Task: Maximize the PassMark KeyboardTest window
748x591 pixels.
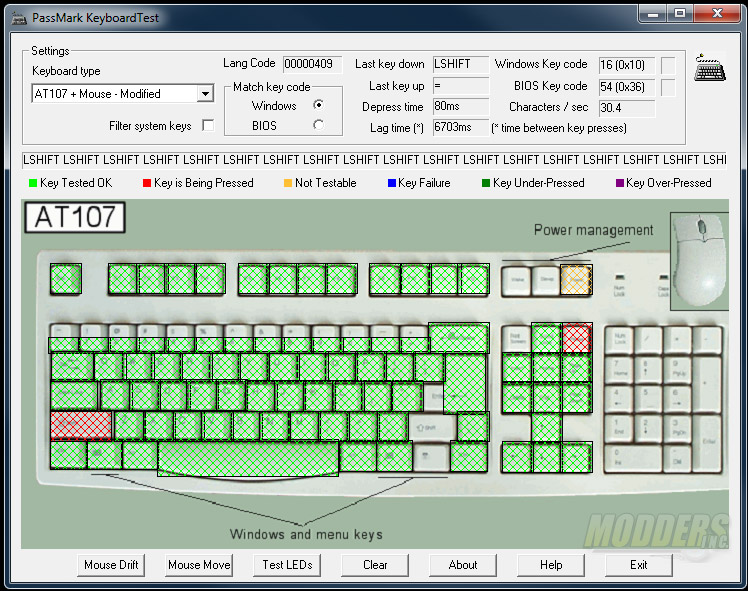Action: 680,14
